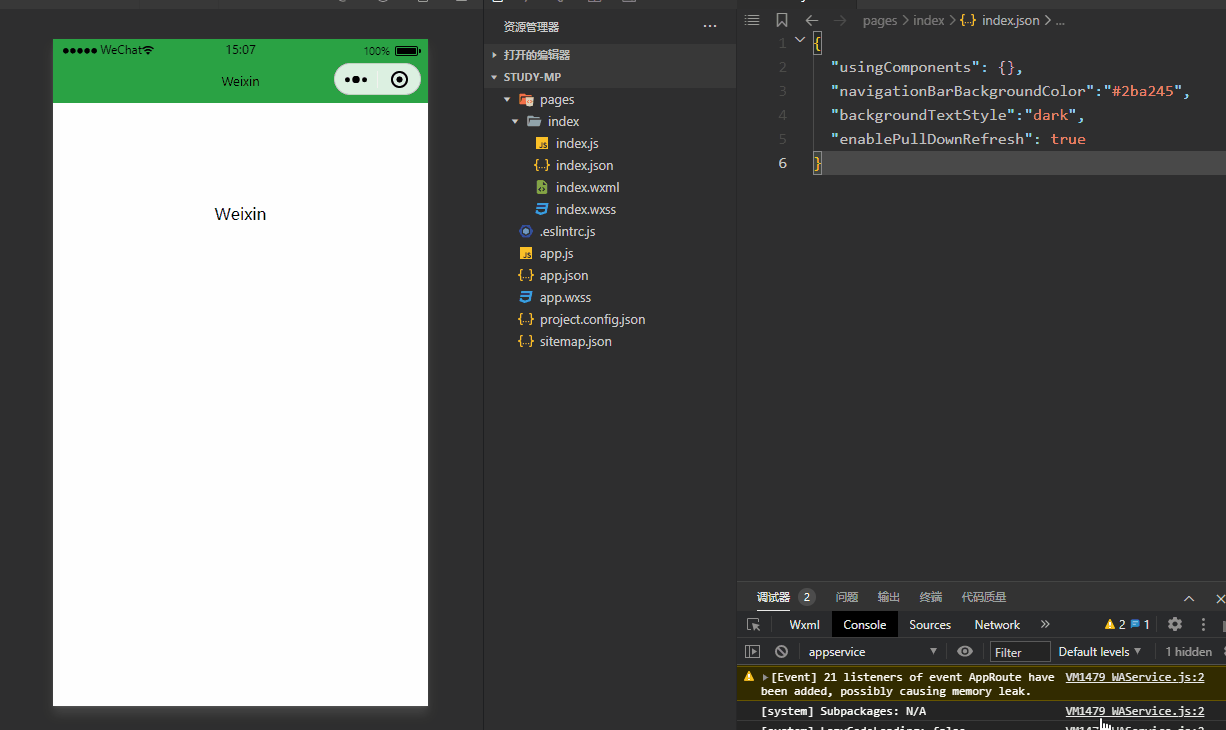Switch to the 代码质量 tab

point(984,597)
